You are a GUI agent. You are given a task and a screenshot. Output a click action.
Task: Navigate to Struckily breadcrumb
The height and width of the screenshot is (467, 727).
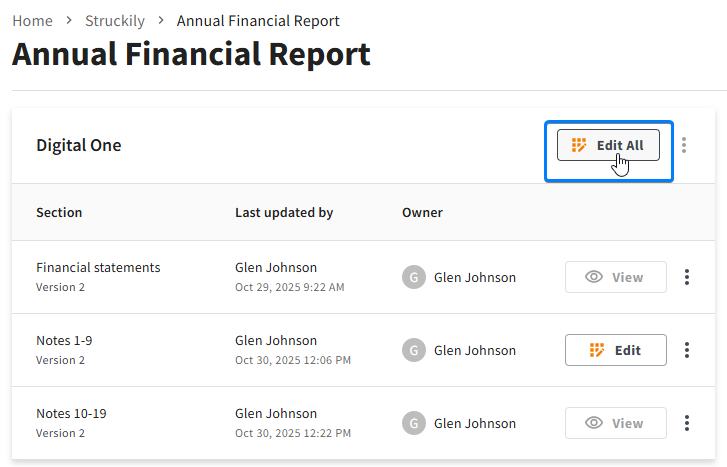(x=115, y=21)
